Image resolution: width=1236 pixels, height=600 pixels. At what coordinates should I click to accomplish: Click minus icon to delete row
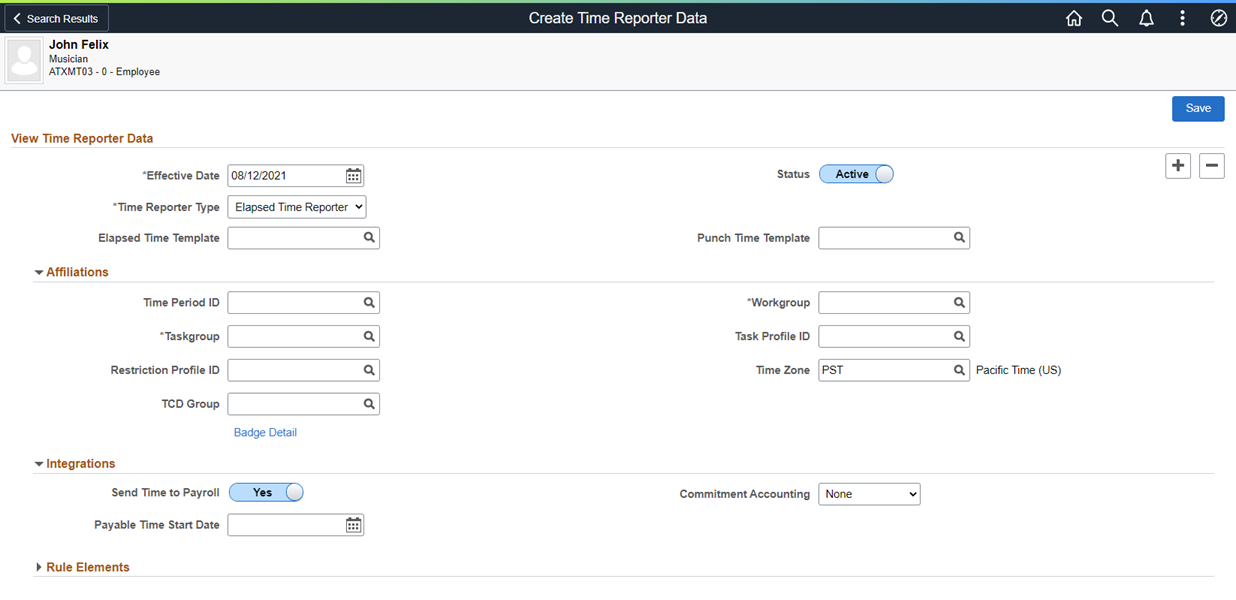pos(1211,166)
